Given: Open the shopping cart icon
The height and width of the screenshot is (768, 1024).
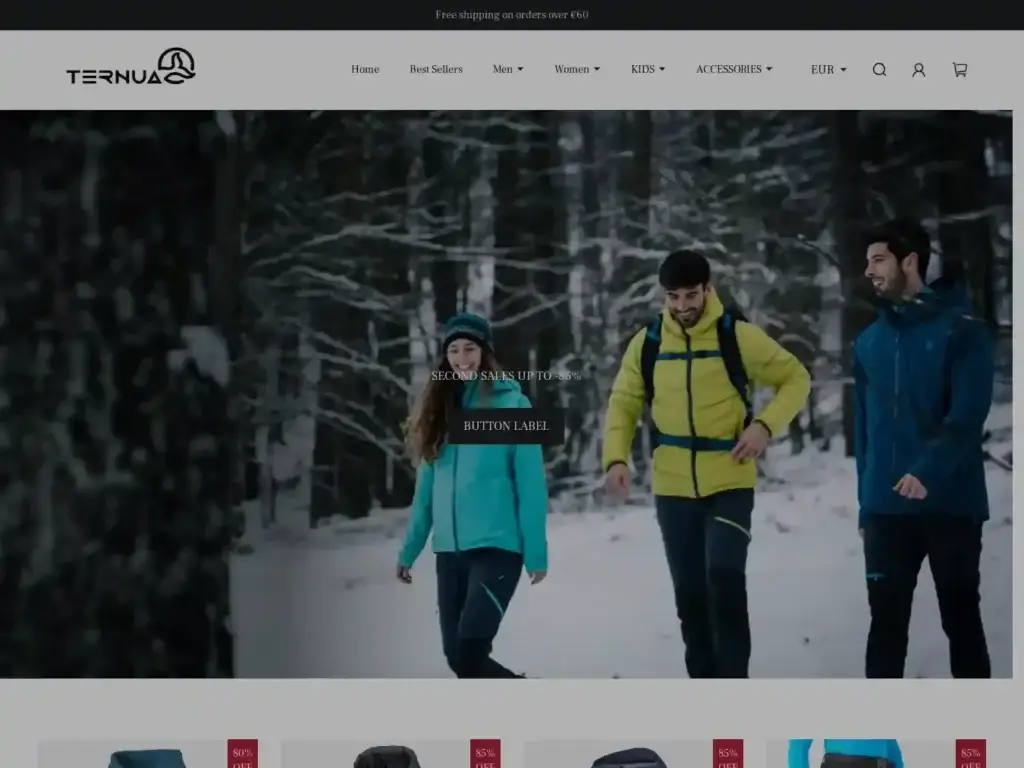Looking at the screenshot, I should pyautogui.click(x=959, y=70).
